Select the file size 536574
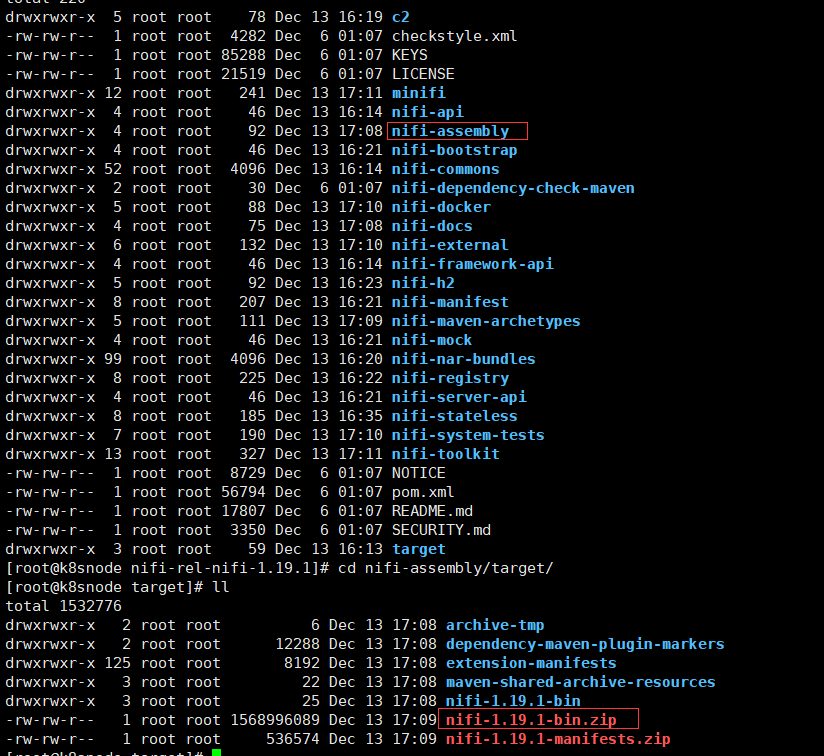 pyautogui.click(x=293, y=739)
